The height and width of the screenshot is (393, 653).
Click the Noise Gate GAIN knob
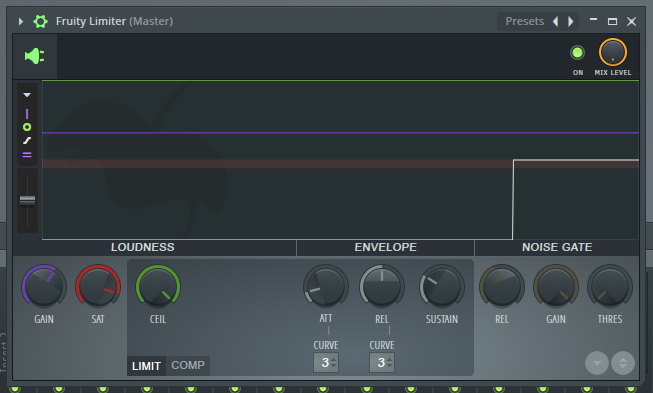click(x=556, y=286)
